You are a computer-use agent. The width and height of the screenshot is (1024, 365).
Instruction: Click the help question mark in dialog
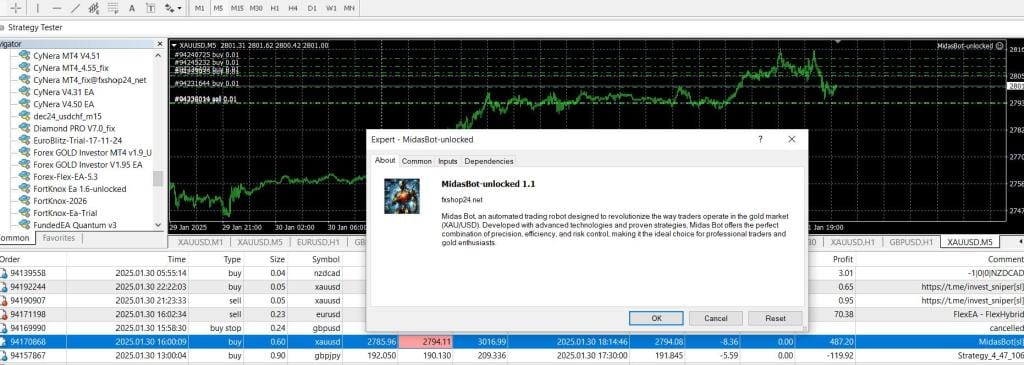click(x=760, y=139)
